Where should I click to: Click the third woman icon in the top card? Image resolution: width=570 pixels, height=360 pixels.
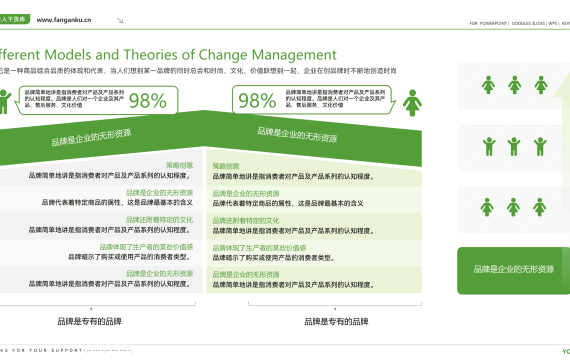click(541, 85)
